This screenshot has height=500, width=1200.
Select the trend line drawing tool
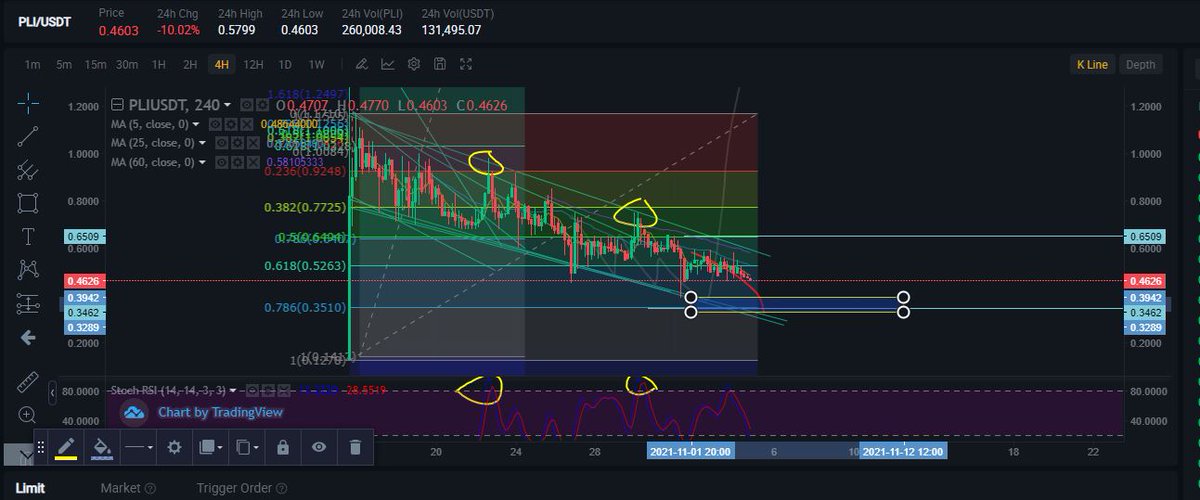click(29, 137)
